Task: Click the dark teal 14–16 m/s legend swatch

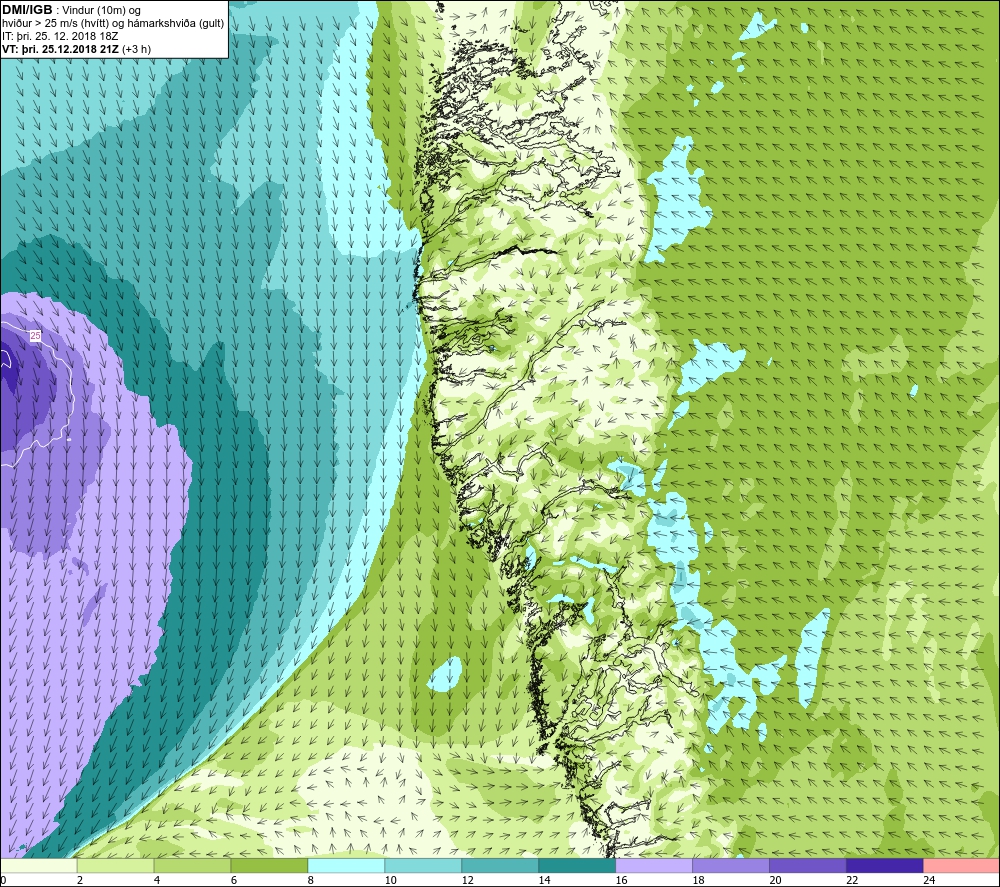Action: point(577,866)
